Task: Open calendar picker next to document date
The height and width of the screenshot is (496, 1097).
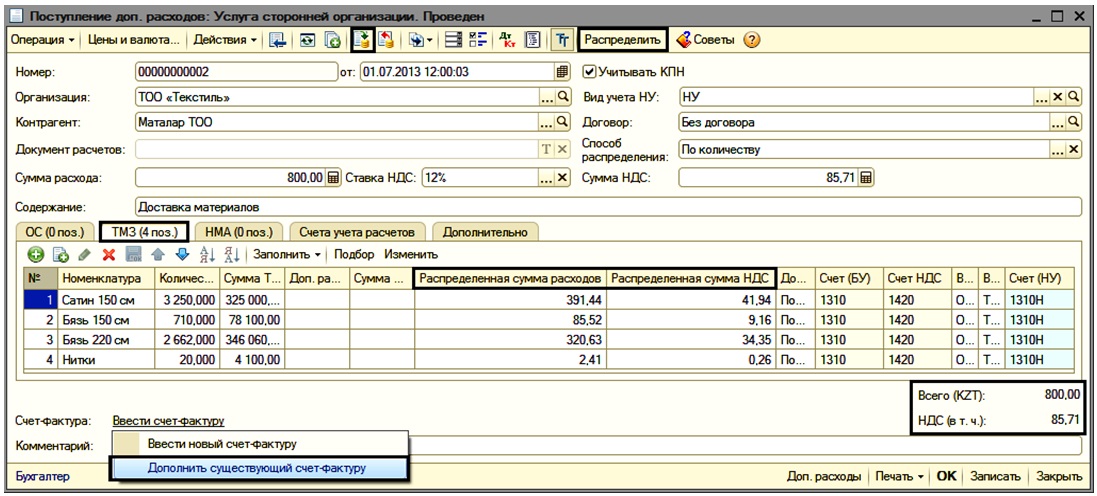Action: [563, 72]
